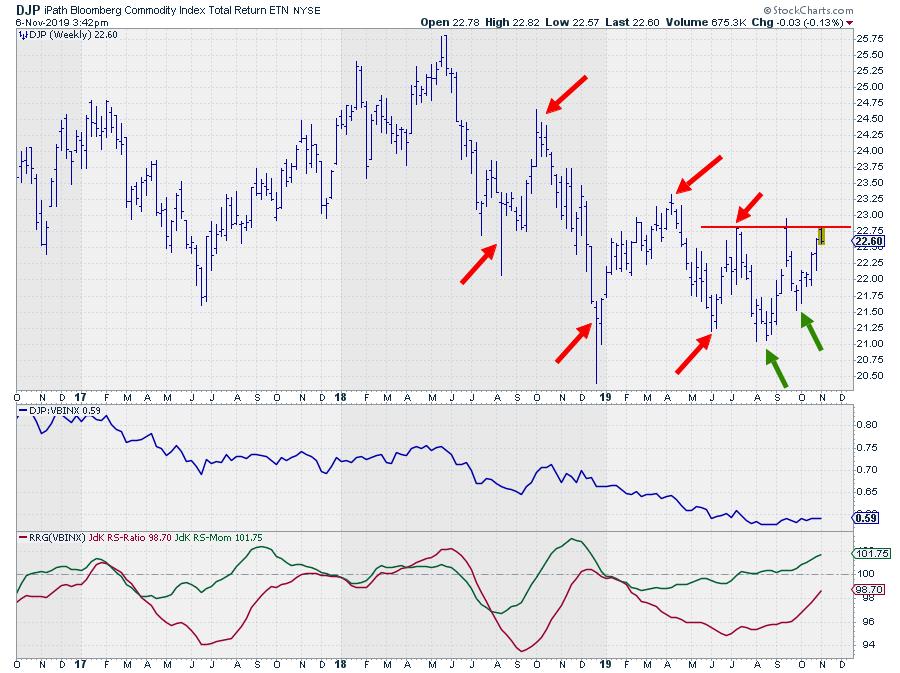Viewport: 900px width, 673px height.
Task: Click the NYSE exchange label
Action: tap(307, 11)
